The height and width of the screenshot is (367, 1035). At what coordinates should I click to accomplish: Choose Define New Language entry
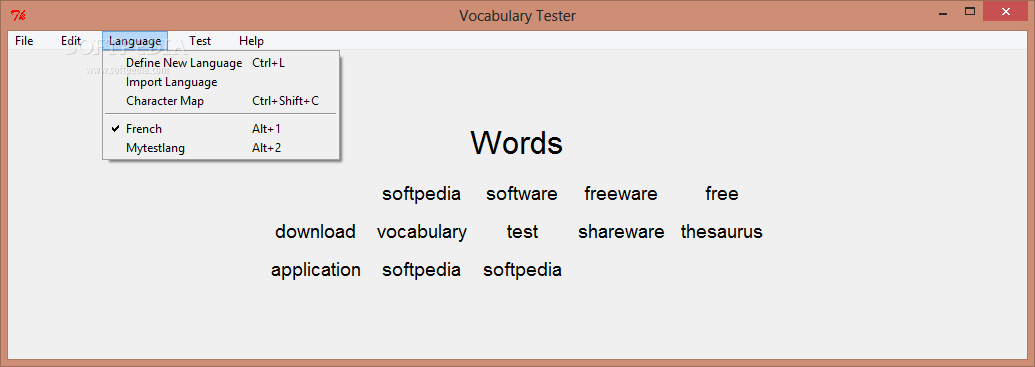pyautogui.click(x=221, y=63)
